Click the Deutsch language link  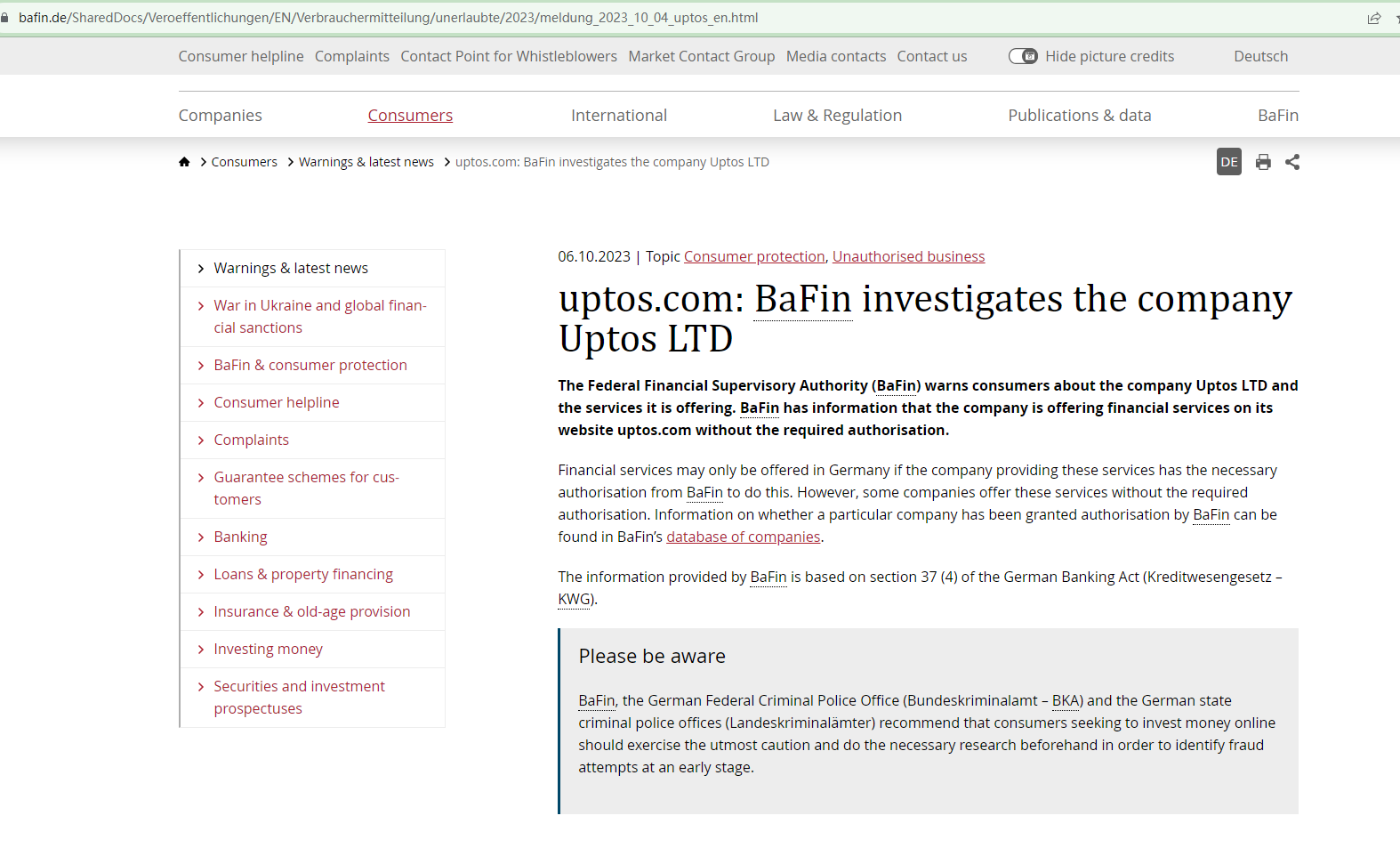tap(1260, 56)
